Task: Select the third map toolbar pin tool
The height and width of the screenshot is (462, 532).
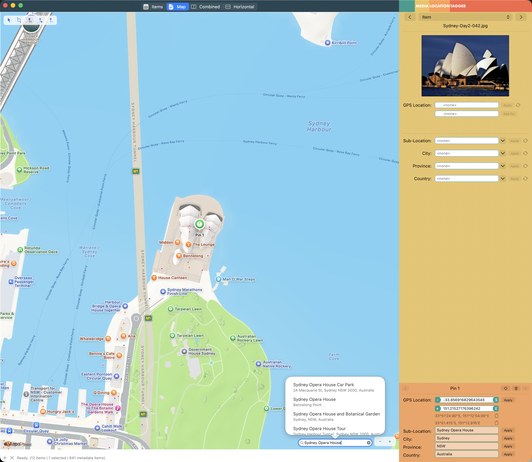Action: click(x=30, y=20)
